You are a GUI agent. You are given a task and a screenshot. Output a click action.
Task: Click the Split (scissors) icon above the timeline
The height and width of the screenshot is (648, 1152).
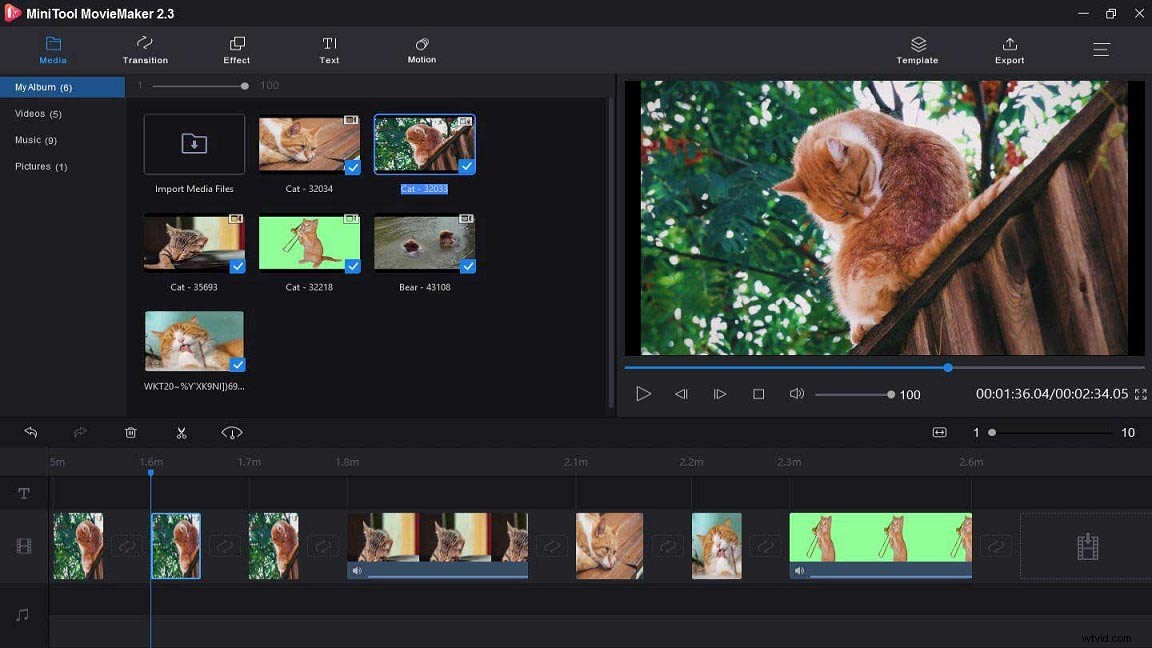tap(181, 432)
